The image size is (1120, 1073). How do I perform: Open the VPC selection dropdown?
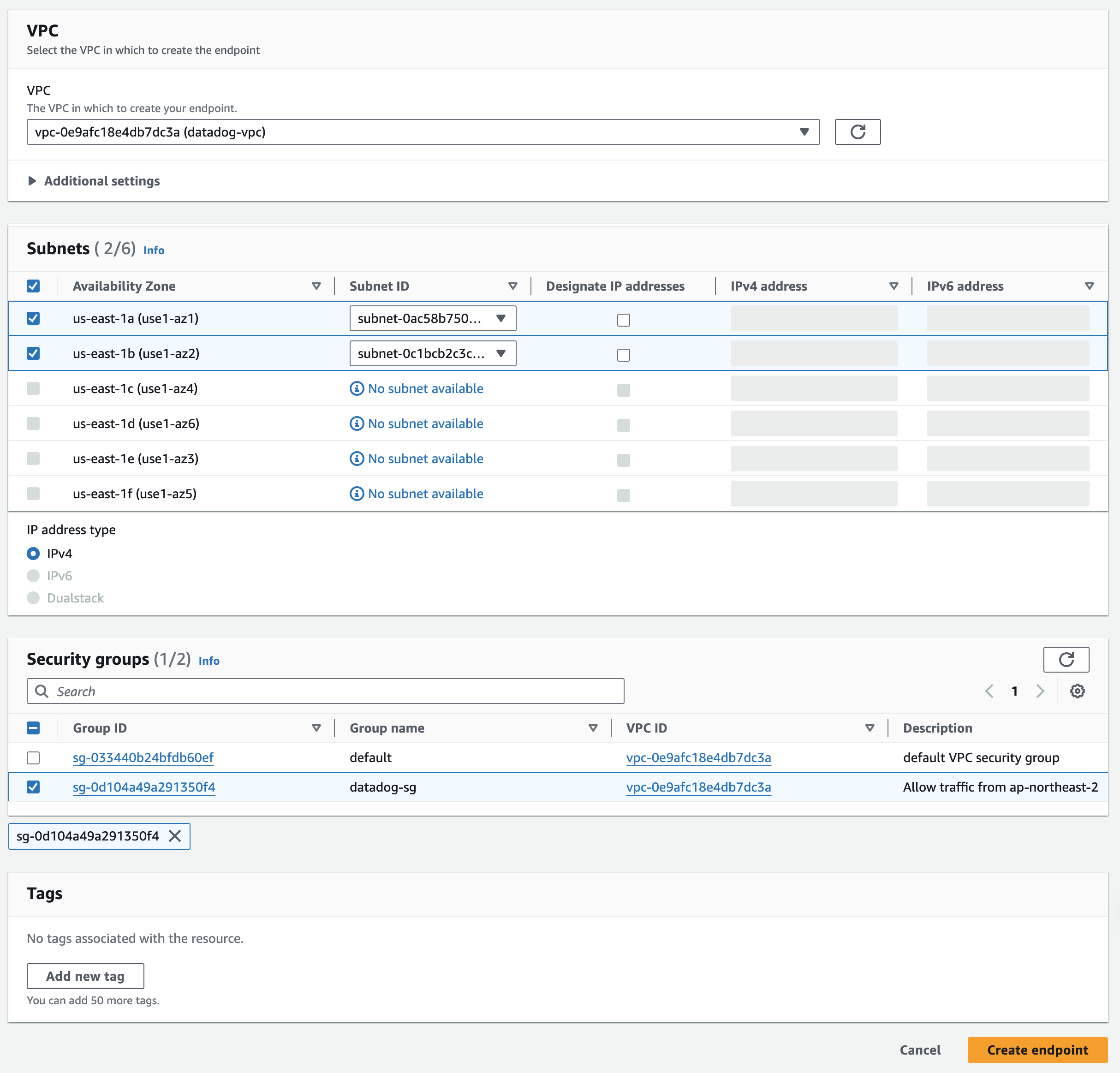[423, 132]
